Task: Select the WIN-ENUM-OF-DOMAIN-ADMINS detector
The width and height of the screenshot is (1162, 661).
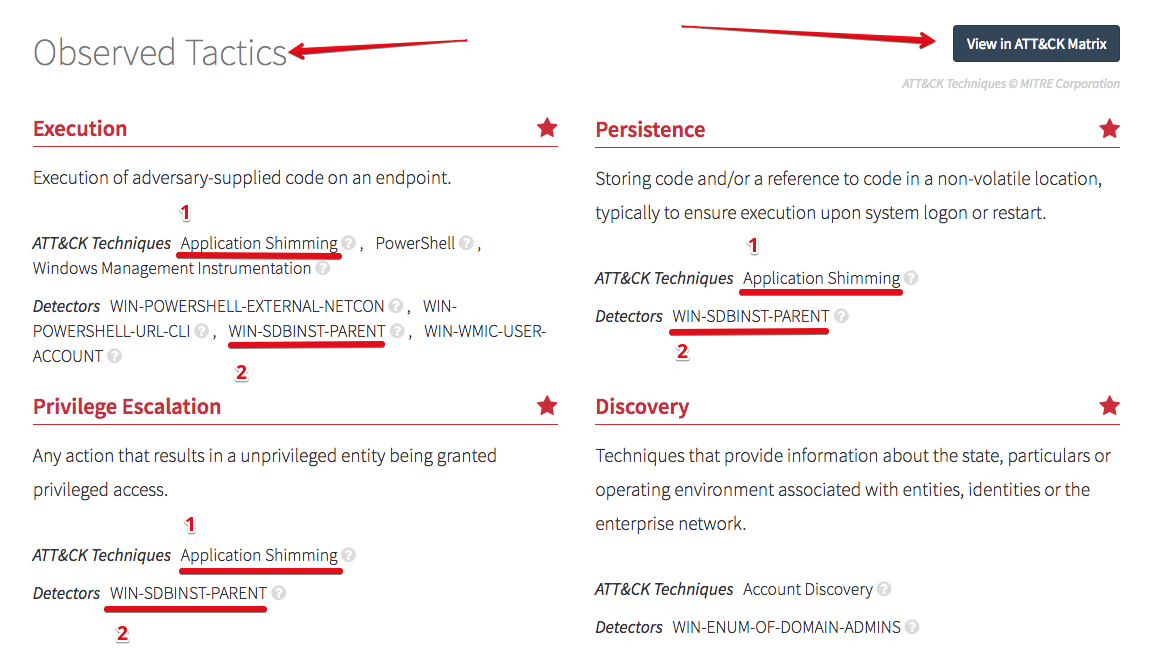Action: 786,628
